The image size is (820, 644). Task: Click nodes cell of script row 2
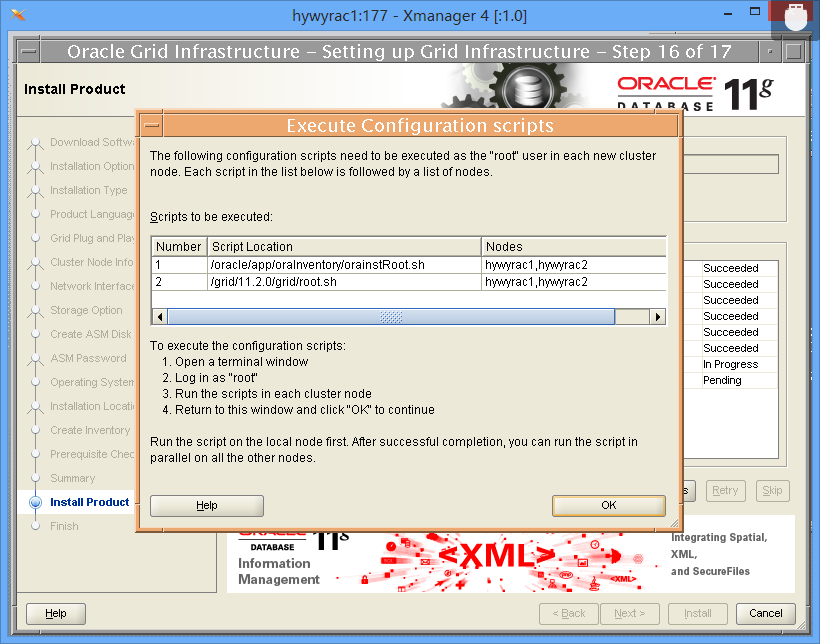(x=574, y=282)
